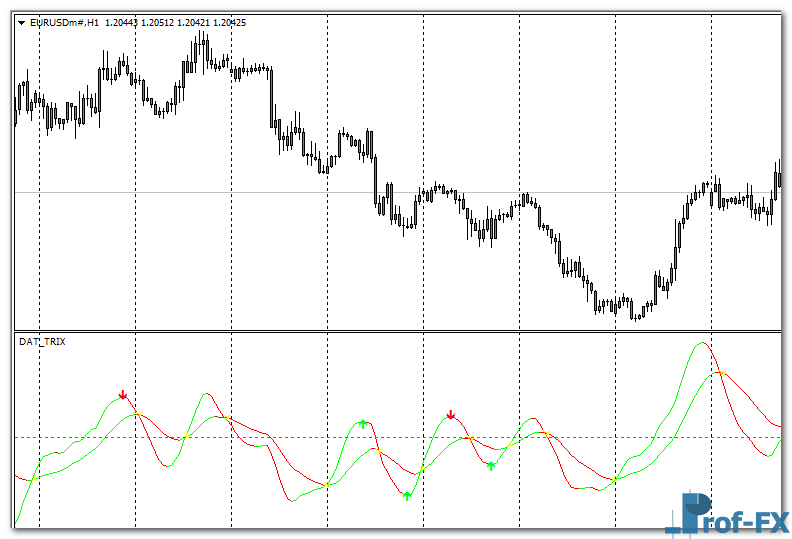
Task: Click the triangle arrow beside EURUSDm#,H1
Action: pos(22,22)
